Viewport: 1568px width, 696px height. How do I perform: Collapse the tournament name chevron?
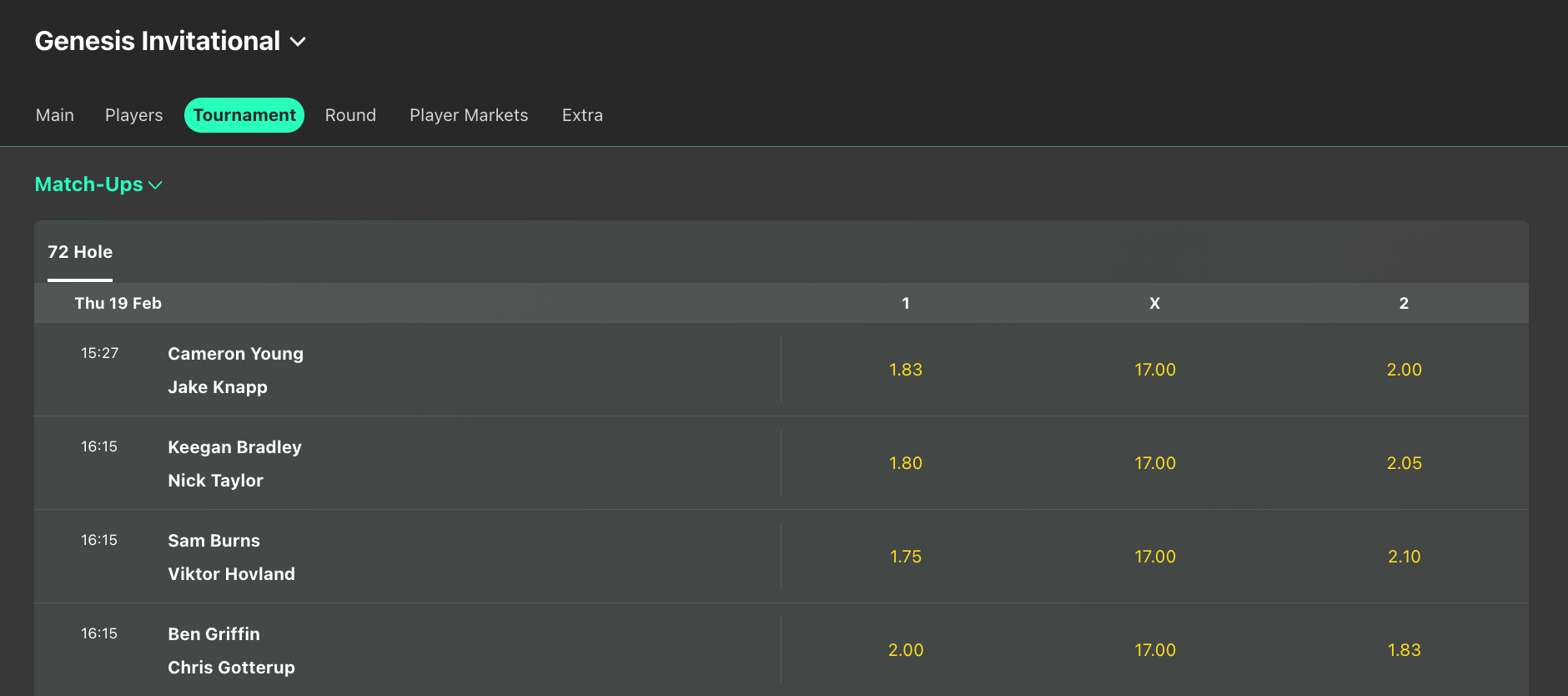298,41
